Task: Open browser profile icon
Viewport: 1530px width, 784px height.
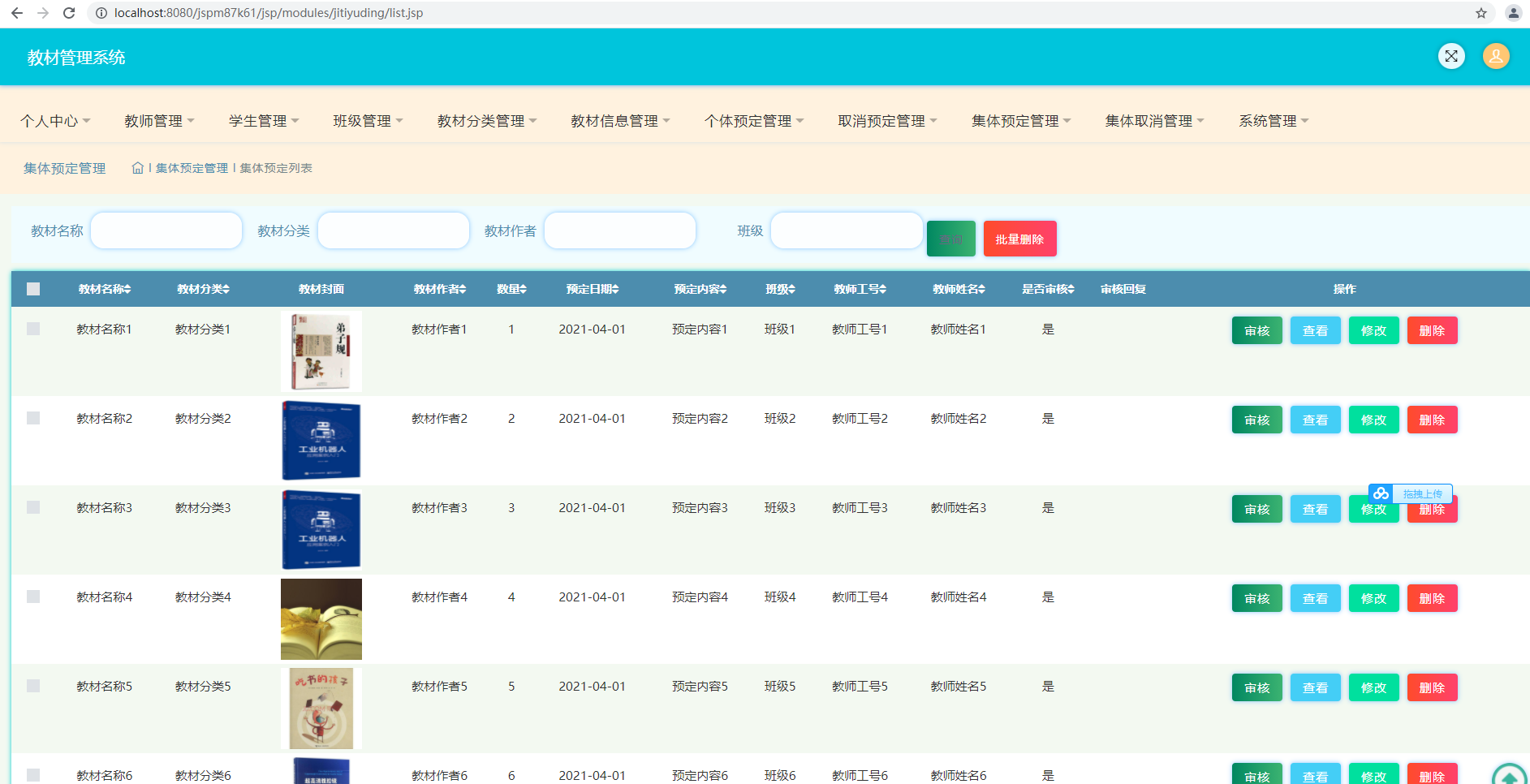Action: click(1514, 13)
